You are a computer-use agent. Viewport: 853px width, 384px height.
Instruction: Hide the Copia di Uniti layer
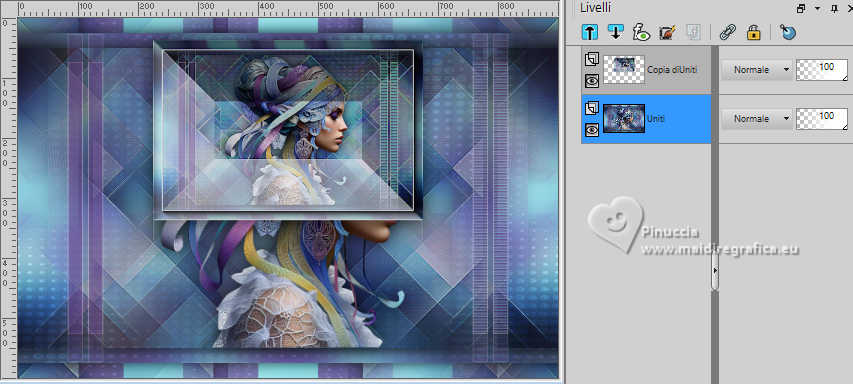coord(592,81)
